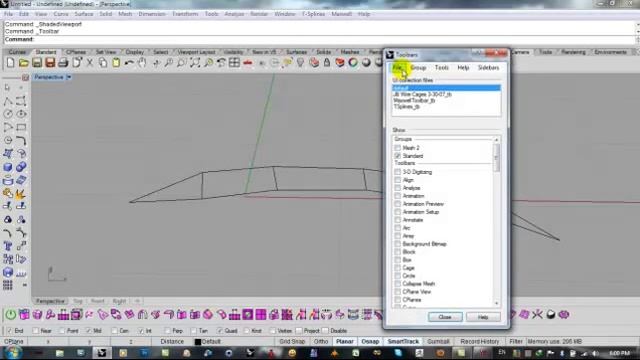This screenshot has width=640, height=360.
Task: Toggle the Quad osnap checkbox
Action: click(x=220, y=331)
